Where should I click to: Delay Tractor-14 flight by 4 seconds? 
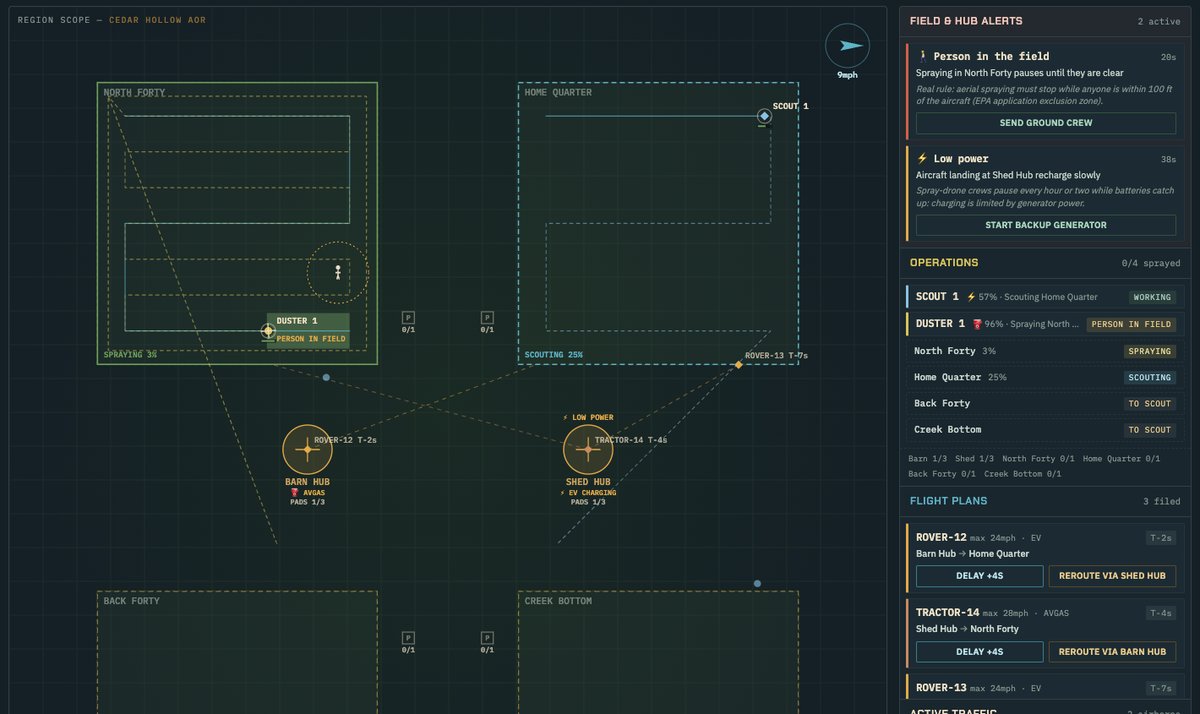979,651
